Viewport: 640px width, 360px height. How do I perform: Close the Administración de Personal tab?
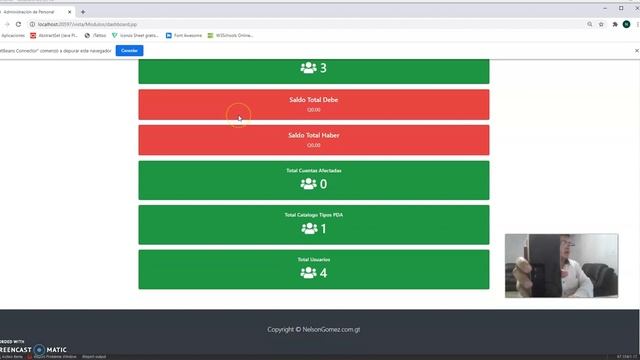click(x=69, y=12)
